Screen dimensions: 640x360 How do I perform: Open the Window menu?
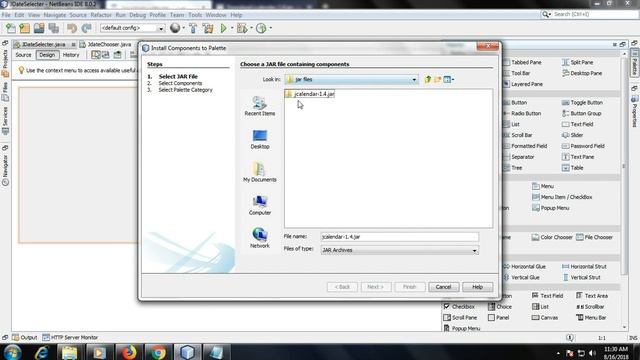(x=216, y=15)
